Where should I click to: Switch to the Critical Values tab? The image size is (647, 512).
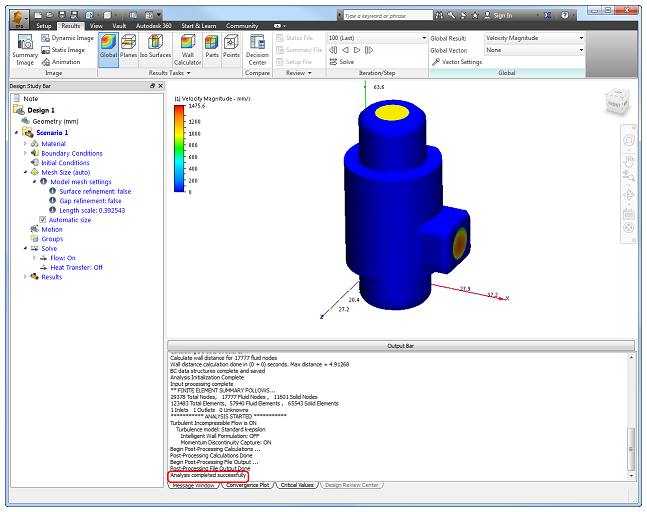point(297,485)
